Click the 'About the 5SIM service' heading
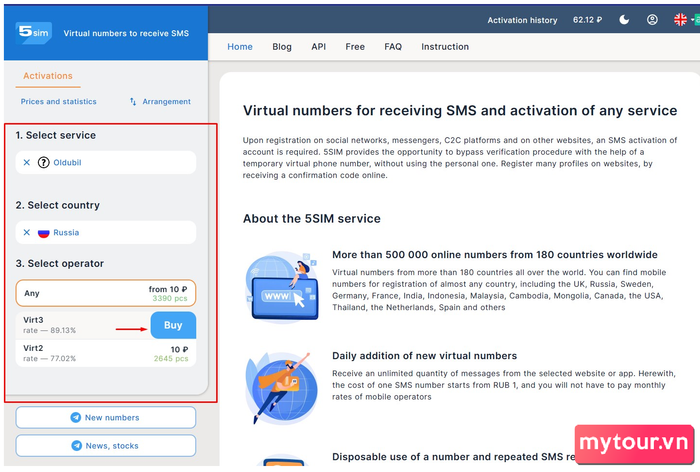This screenshot has width=700, height=472. tap(312, 219)
